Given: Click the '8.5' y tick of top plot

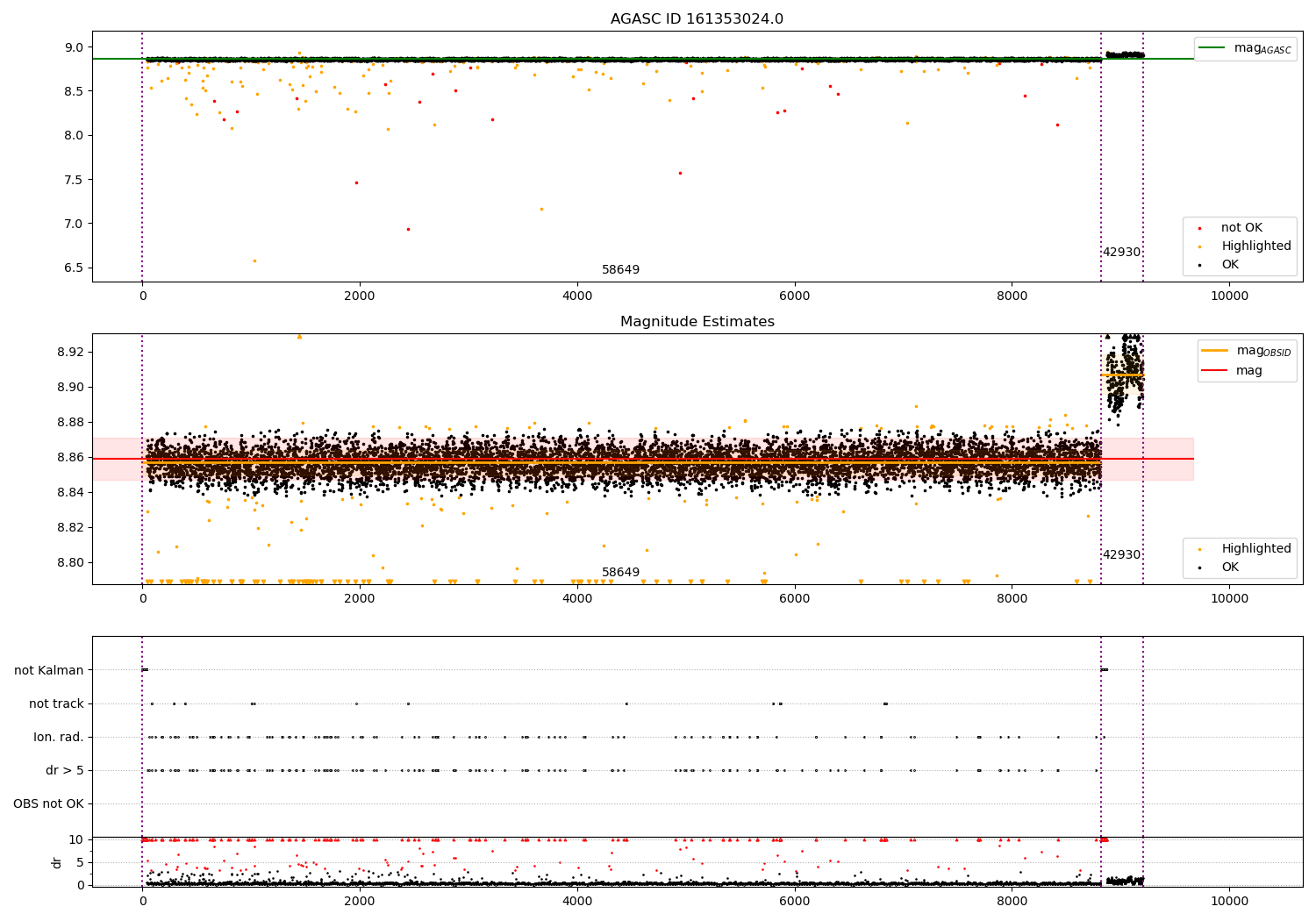Looking at the screenshot, I should coord(75,91).
